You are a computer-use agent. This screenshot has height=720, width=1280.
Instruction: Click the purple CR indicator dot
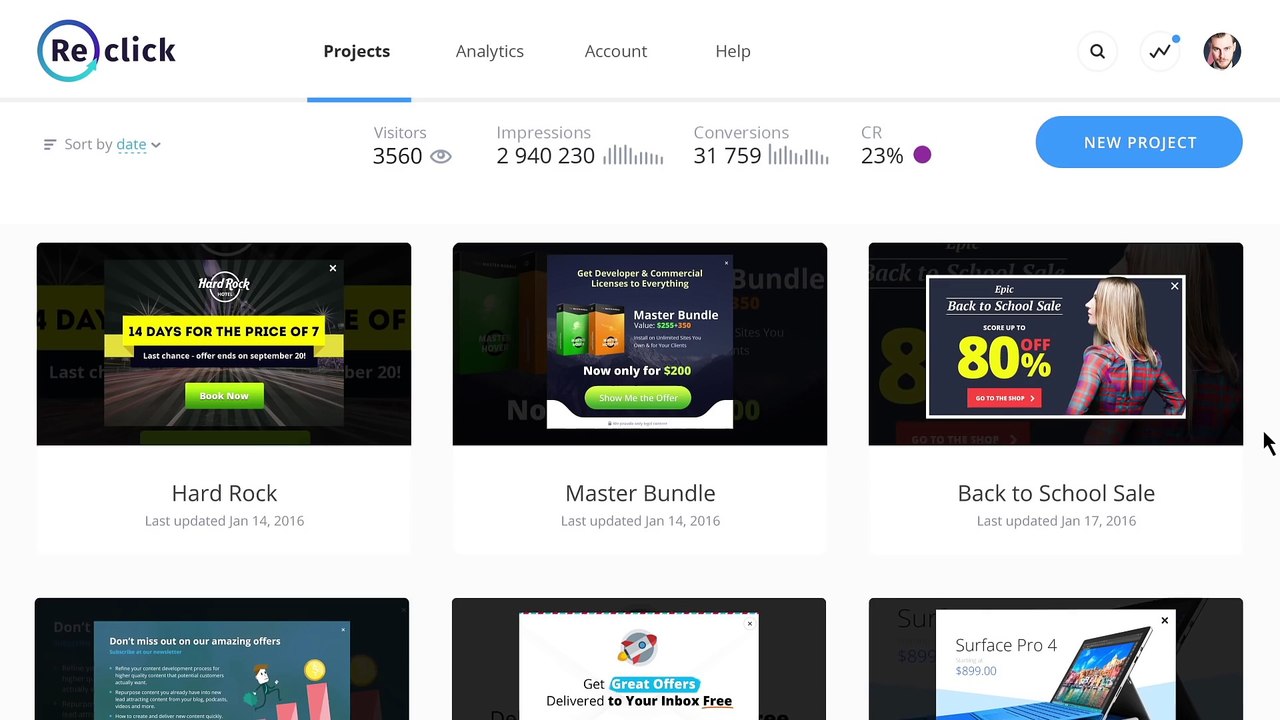pos(922,155)
